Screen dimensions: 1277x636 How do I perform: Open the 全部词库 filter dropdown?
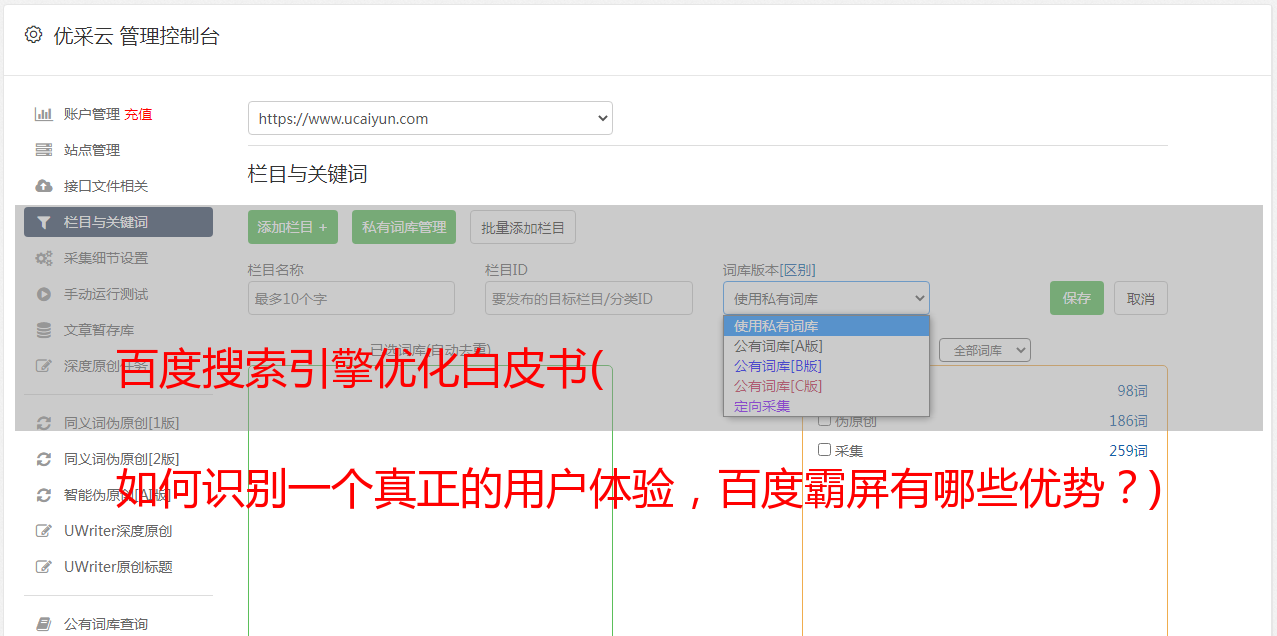[985, 350]
